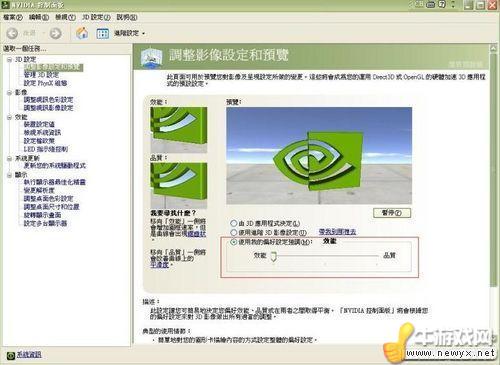This screenshot has width=500, height=365.
Task: Open the Home icon in toolbar
Action: coord(82,33)
